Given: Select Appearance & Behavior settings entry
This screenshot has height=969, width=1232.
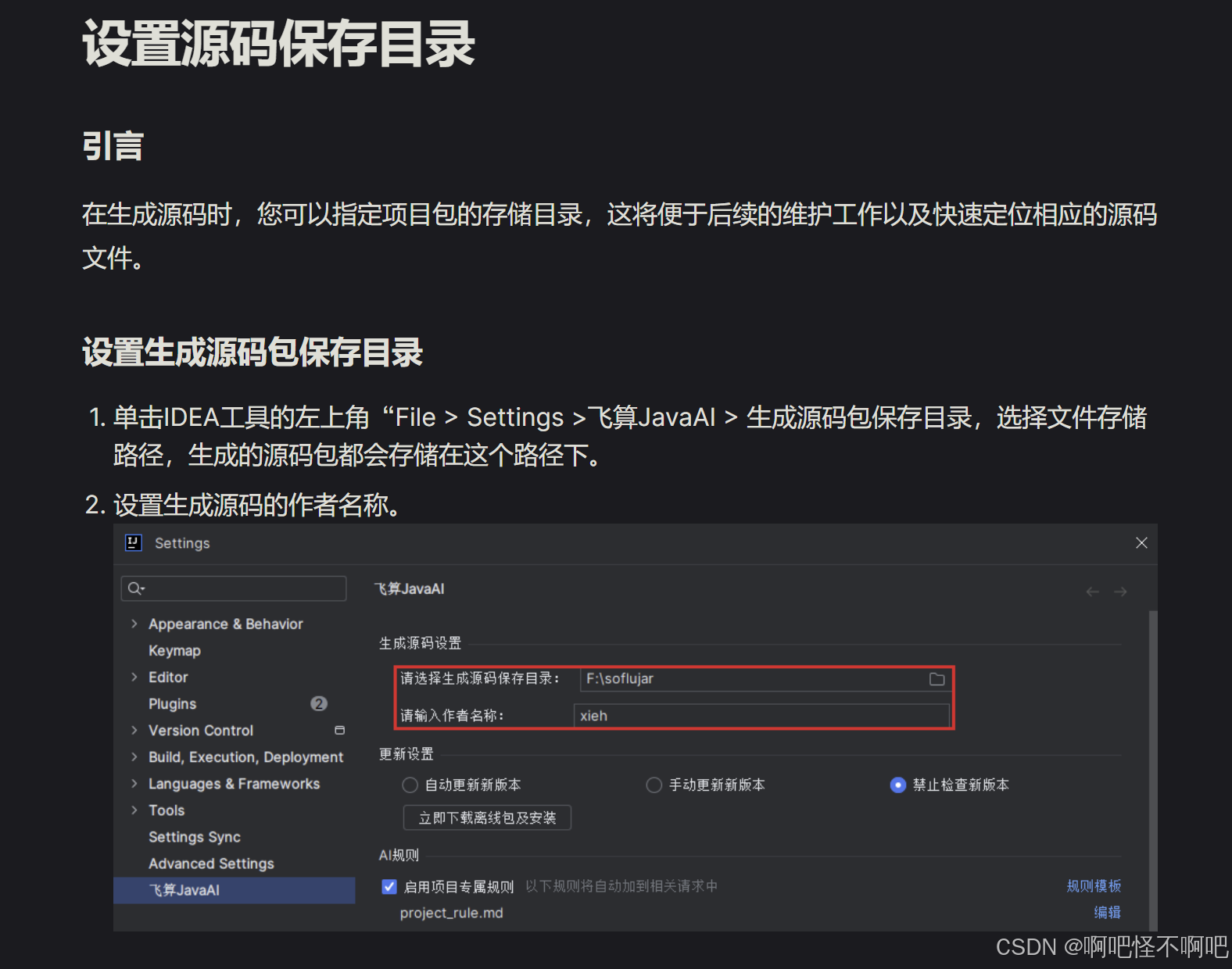Looking at the screenshot, I should click(225, 624).
